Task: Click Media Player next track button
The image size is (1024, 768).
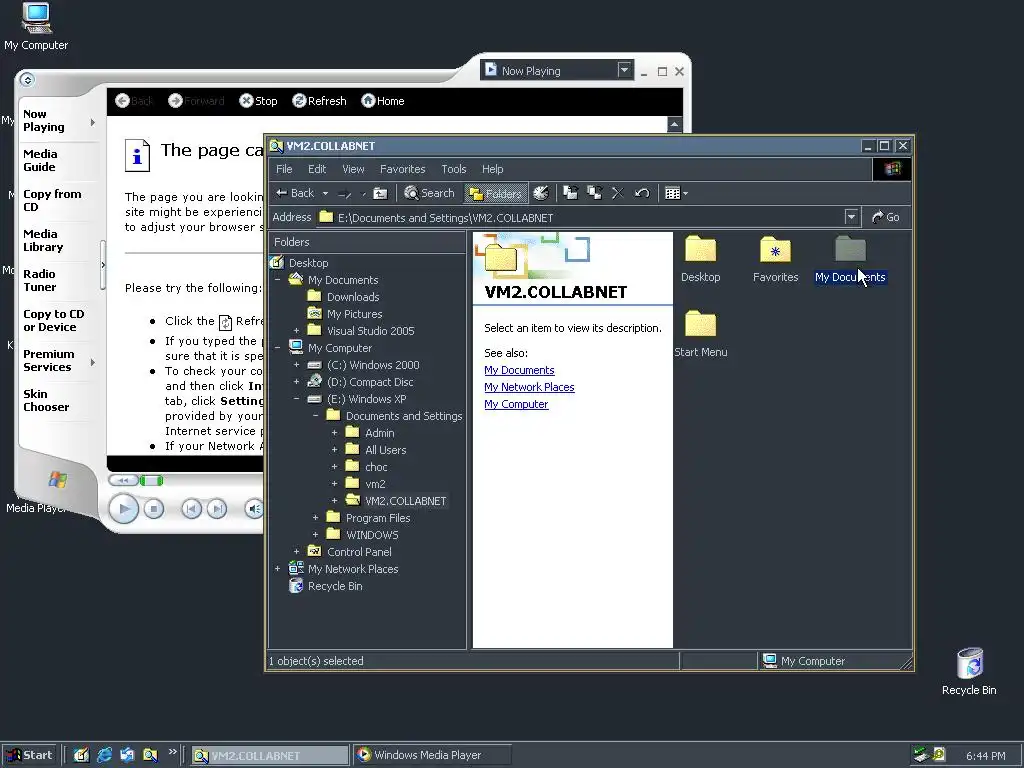Action: tap(217, 509)
